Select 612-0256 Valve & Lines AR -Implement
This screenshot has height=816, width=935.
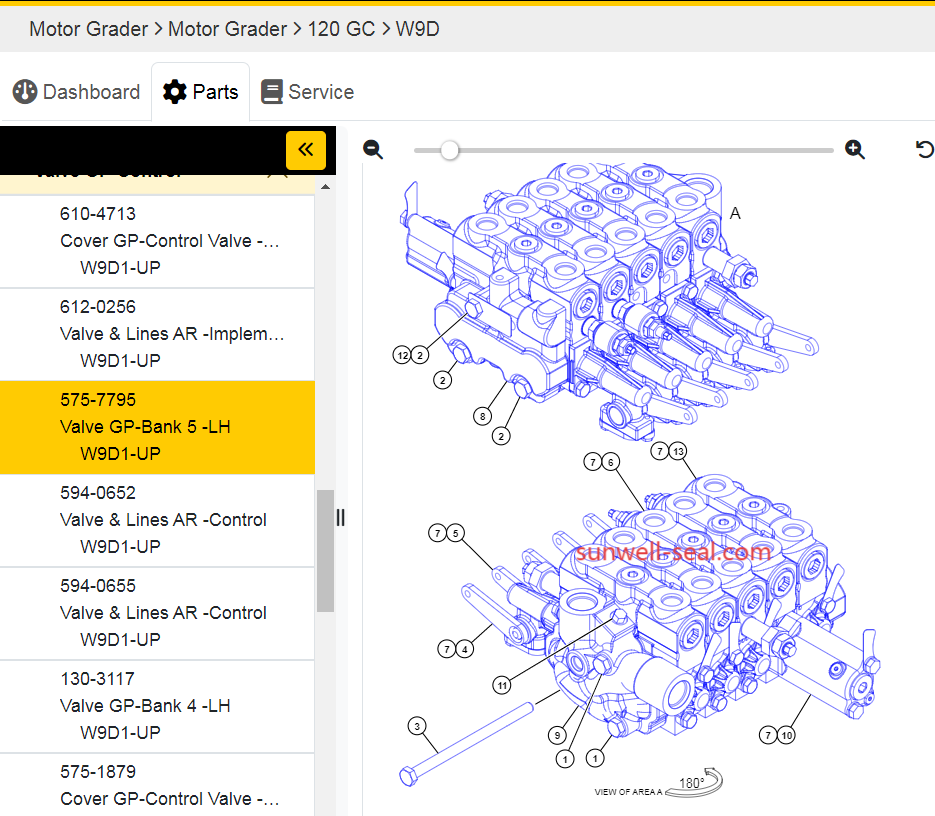(x=157, y=334)
